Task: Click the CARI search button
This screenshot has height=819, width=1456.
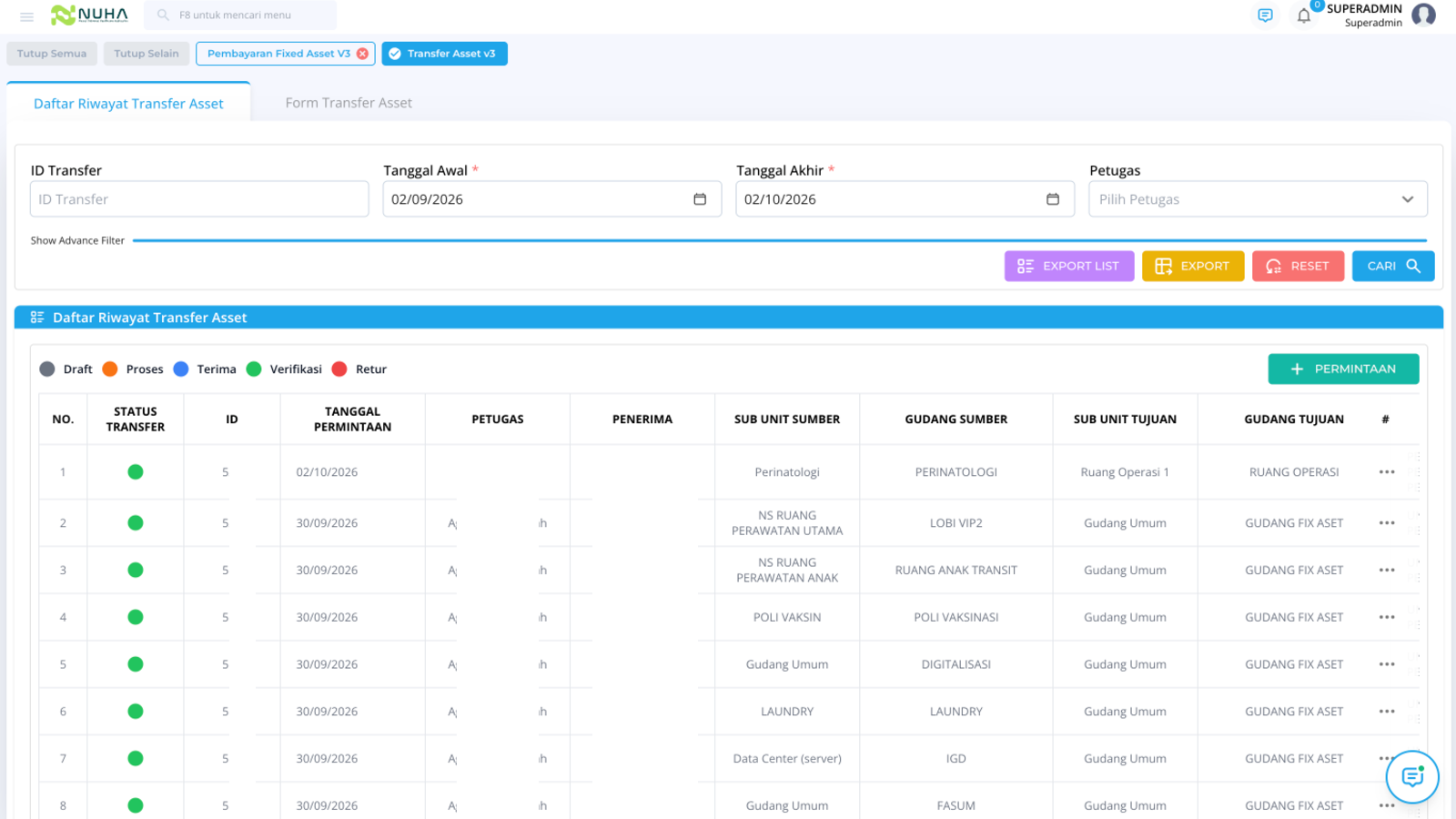Action: (x=1393, y=267)
